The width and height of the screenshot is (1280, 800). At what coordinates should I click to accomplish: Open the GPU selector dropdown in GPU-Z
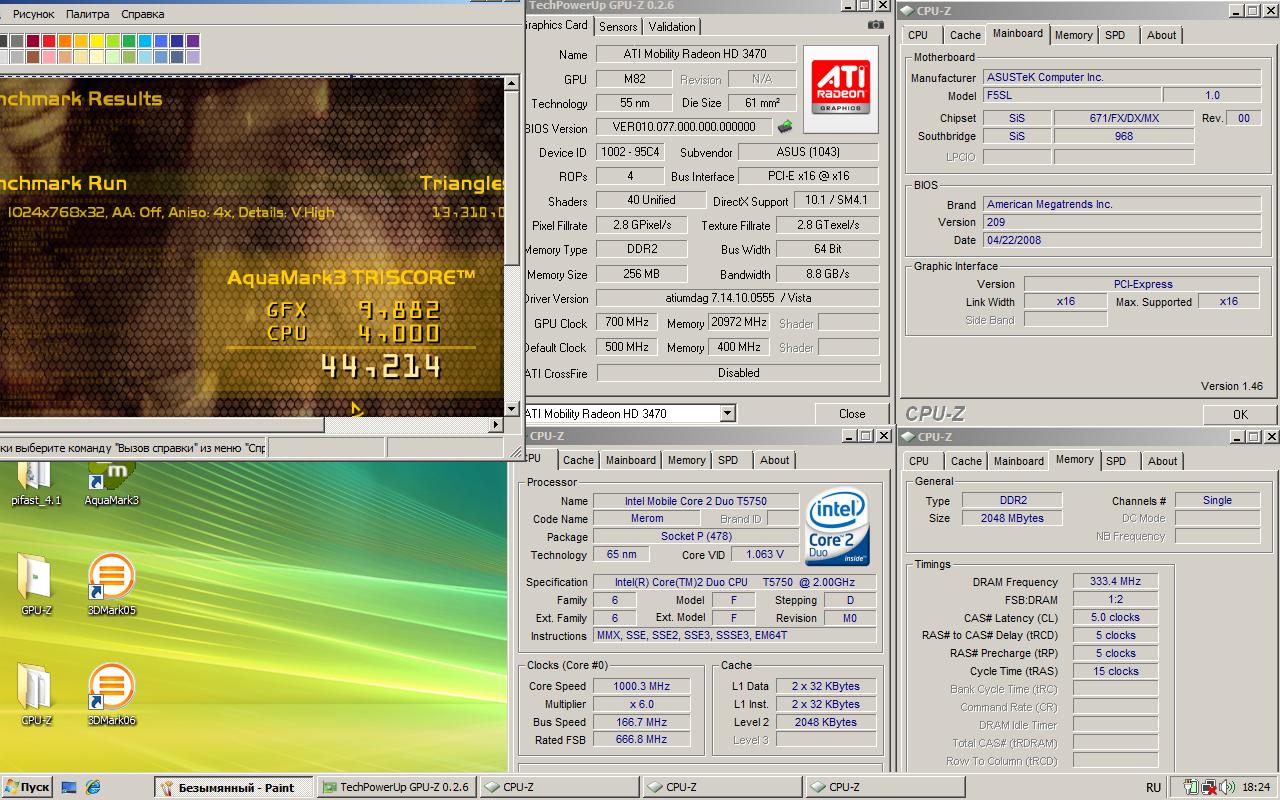tap(727, 413)
